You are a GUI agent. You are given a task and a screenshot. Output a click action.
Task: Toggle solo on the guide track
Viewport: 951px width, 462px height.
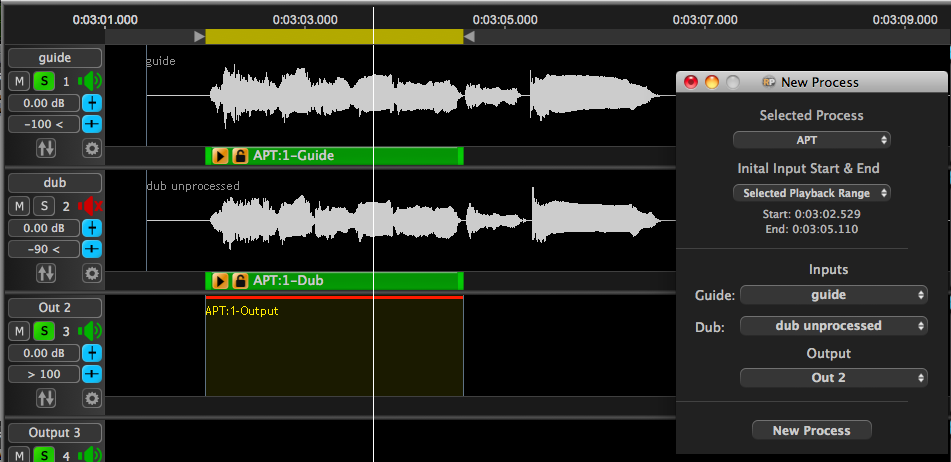44,81
